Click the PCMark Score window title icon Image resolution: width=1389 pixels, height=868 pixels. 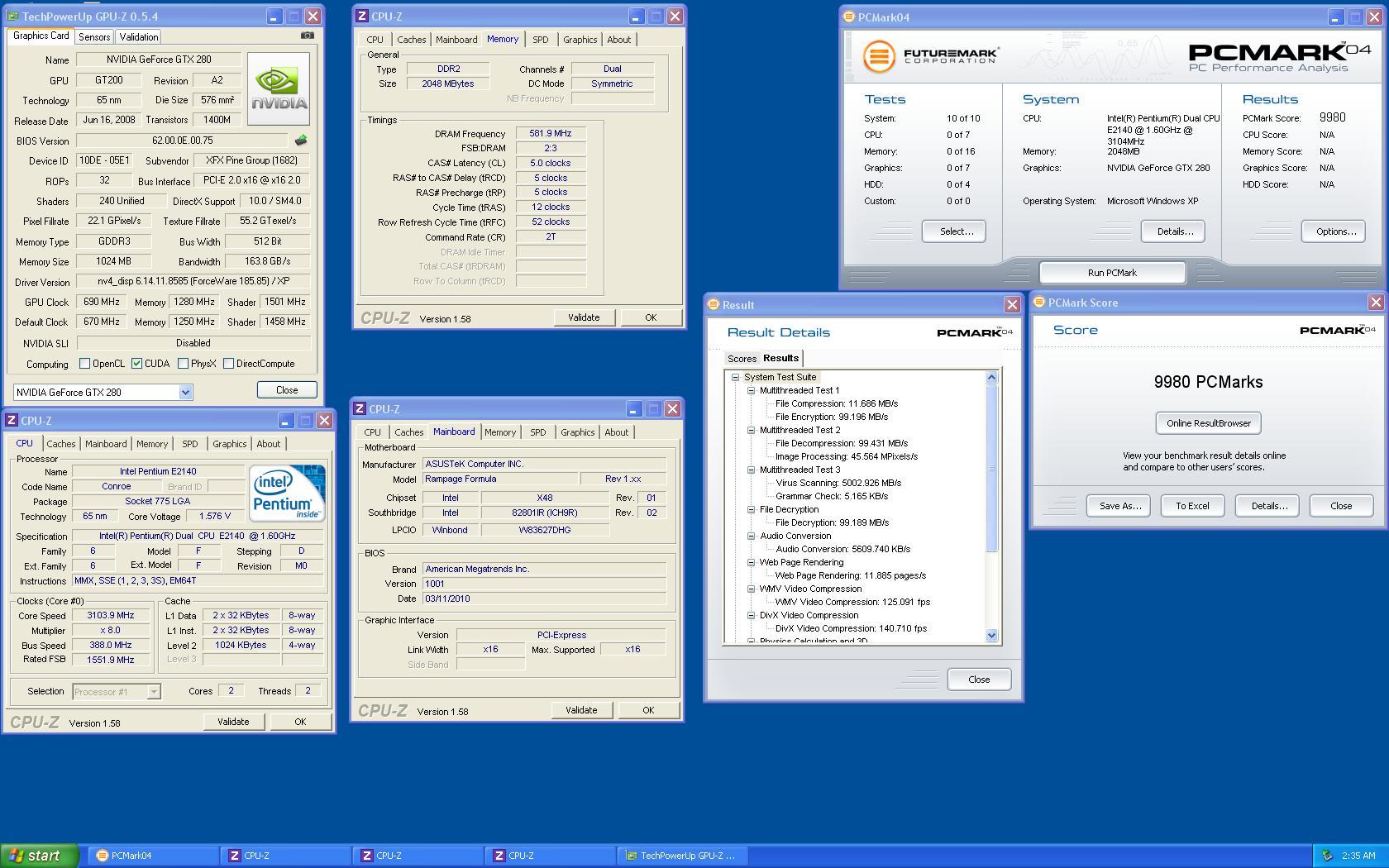pos(1040,302)
